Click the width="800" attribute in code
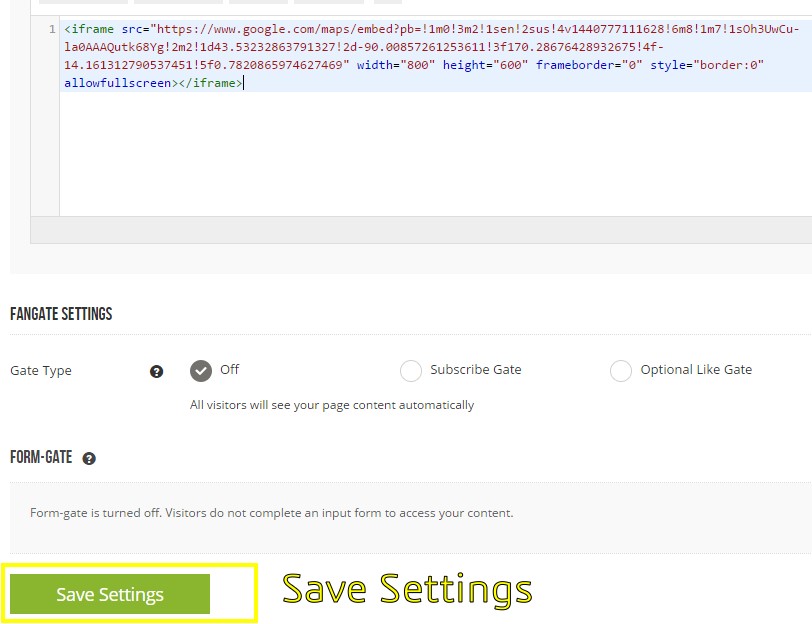The width and height of the screenshot is (812, 624). (396, 65)
